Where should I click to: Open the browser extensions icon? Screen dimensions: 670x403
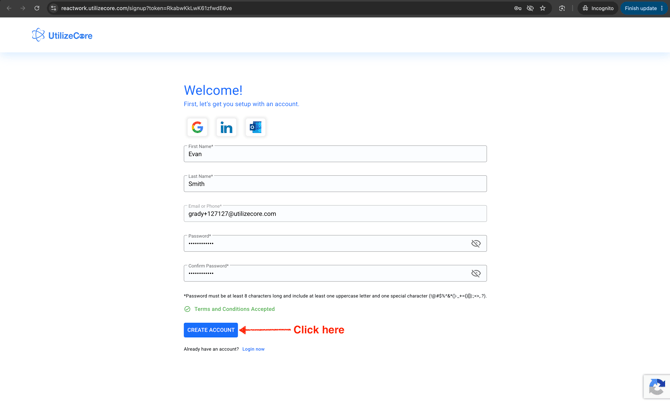point(562,8)
